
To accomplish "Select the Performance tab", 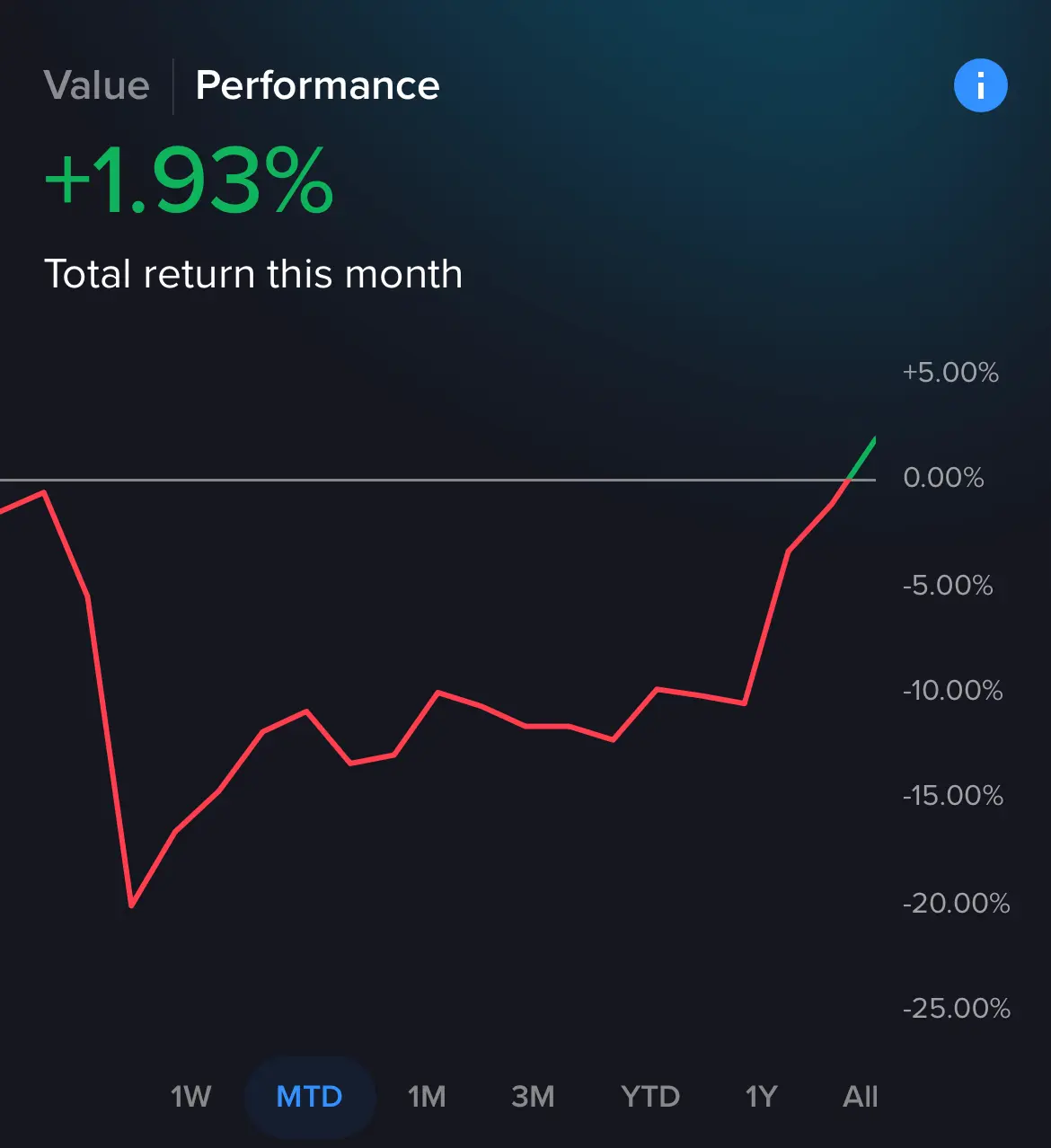I will pyautogui.click(x=318, y=86).
